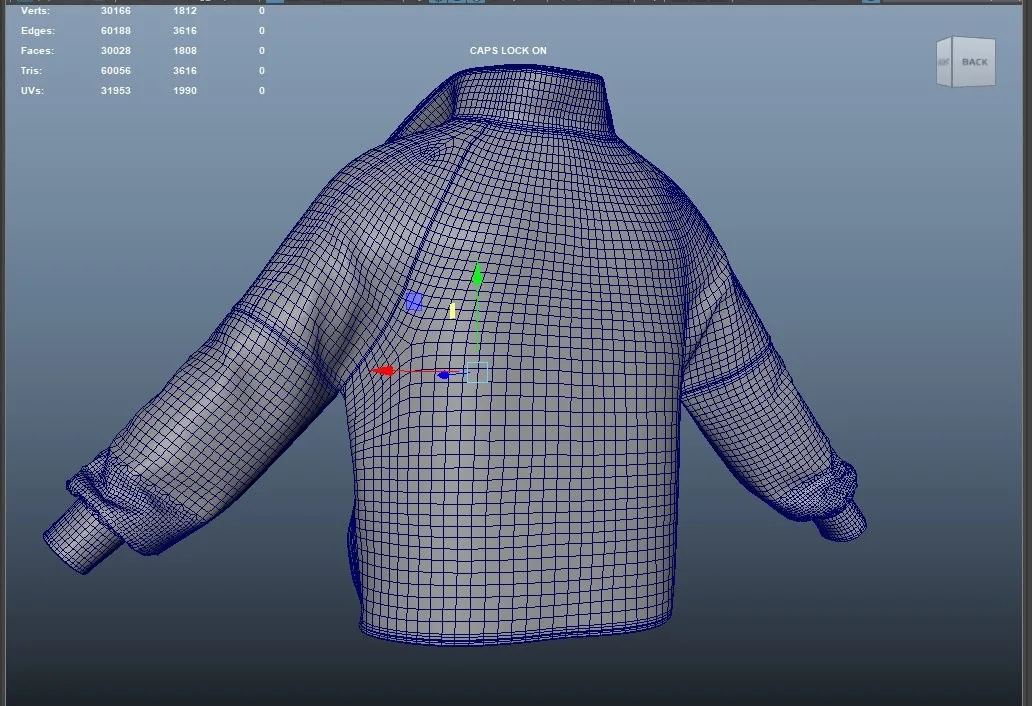Click the yellow plane handle near the gizmo
Viewport: 1032px width, 706px height.
point(452,311)
